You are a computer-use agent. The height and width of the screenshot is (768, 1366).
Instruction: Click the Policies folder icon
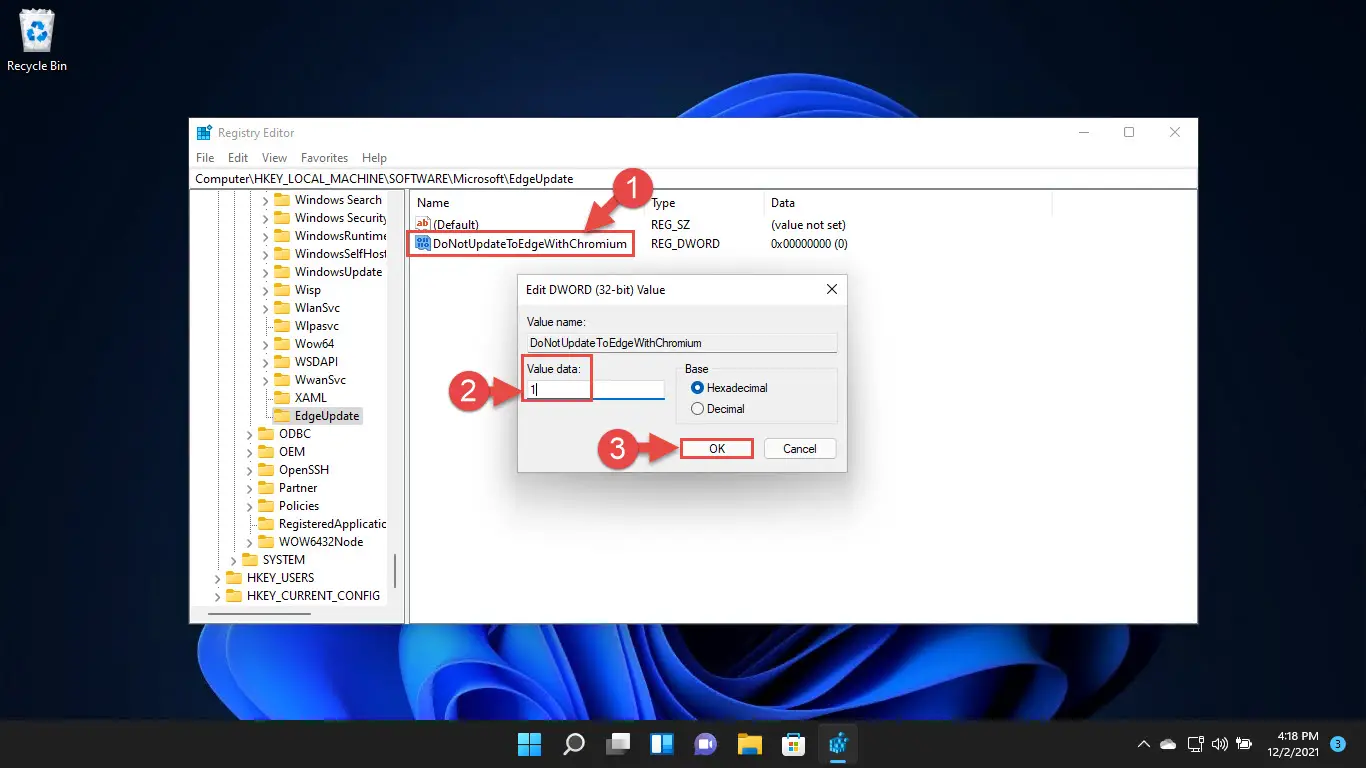click(x=266, y=506)
